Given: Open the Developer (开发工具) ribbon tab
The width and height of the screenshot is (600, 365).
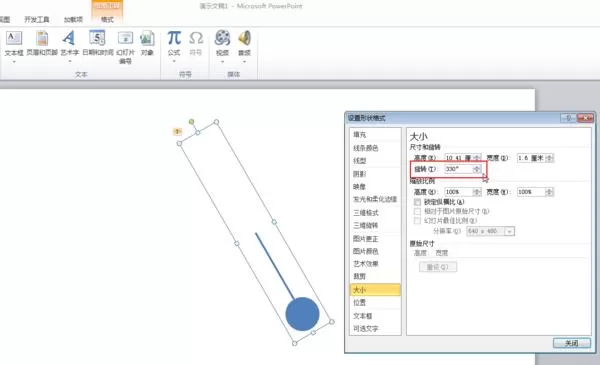Looking at the screenshot, I should 37,19.
